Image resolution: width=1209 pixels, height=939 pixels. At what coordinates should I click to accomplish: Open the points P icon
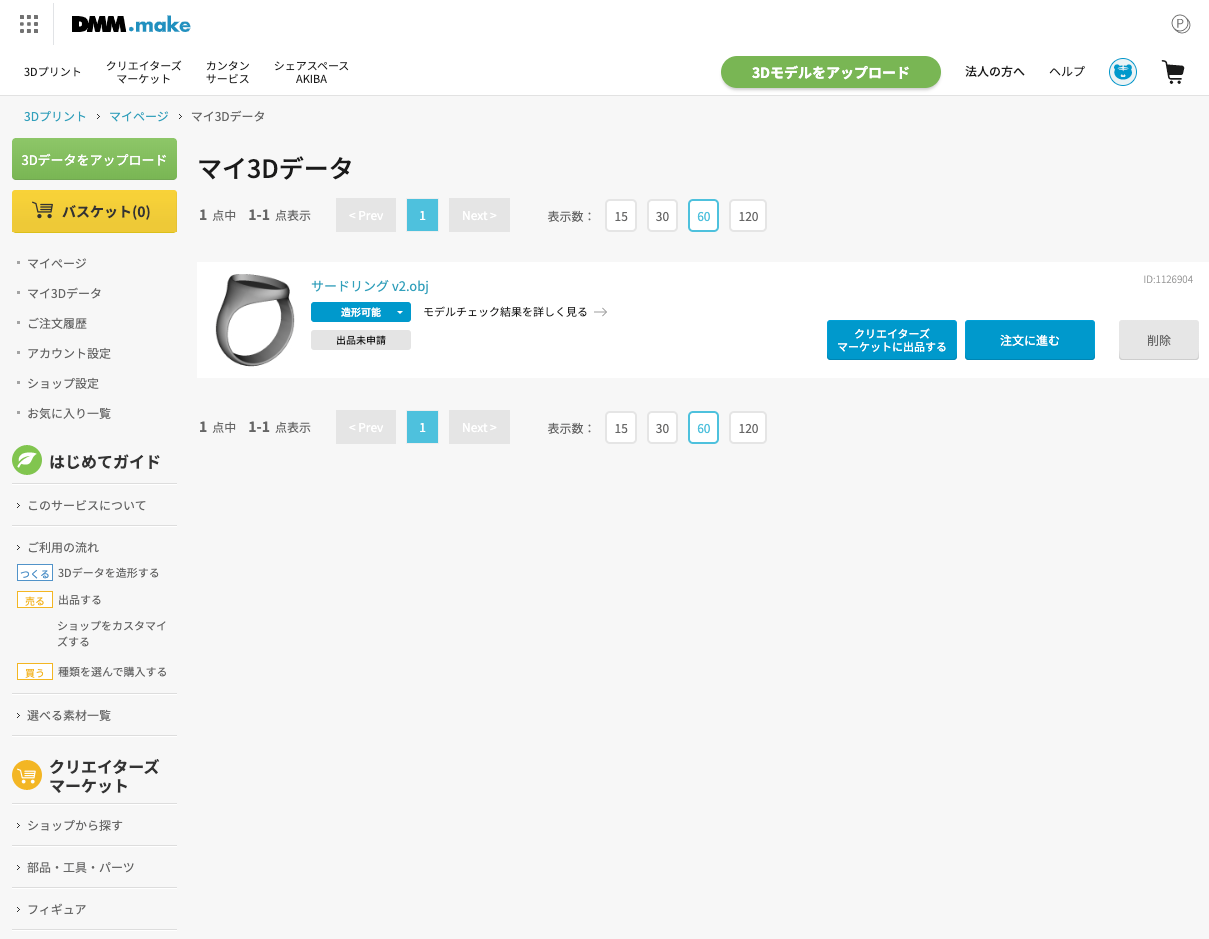click(x=1181, y=24)
